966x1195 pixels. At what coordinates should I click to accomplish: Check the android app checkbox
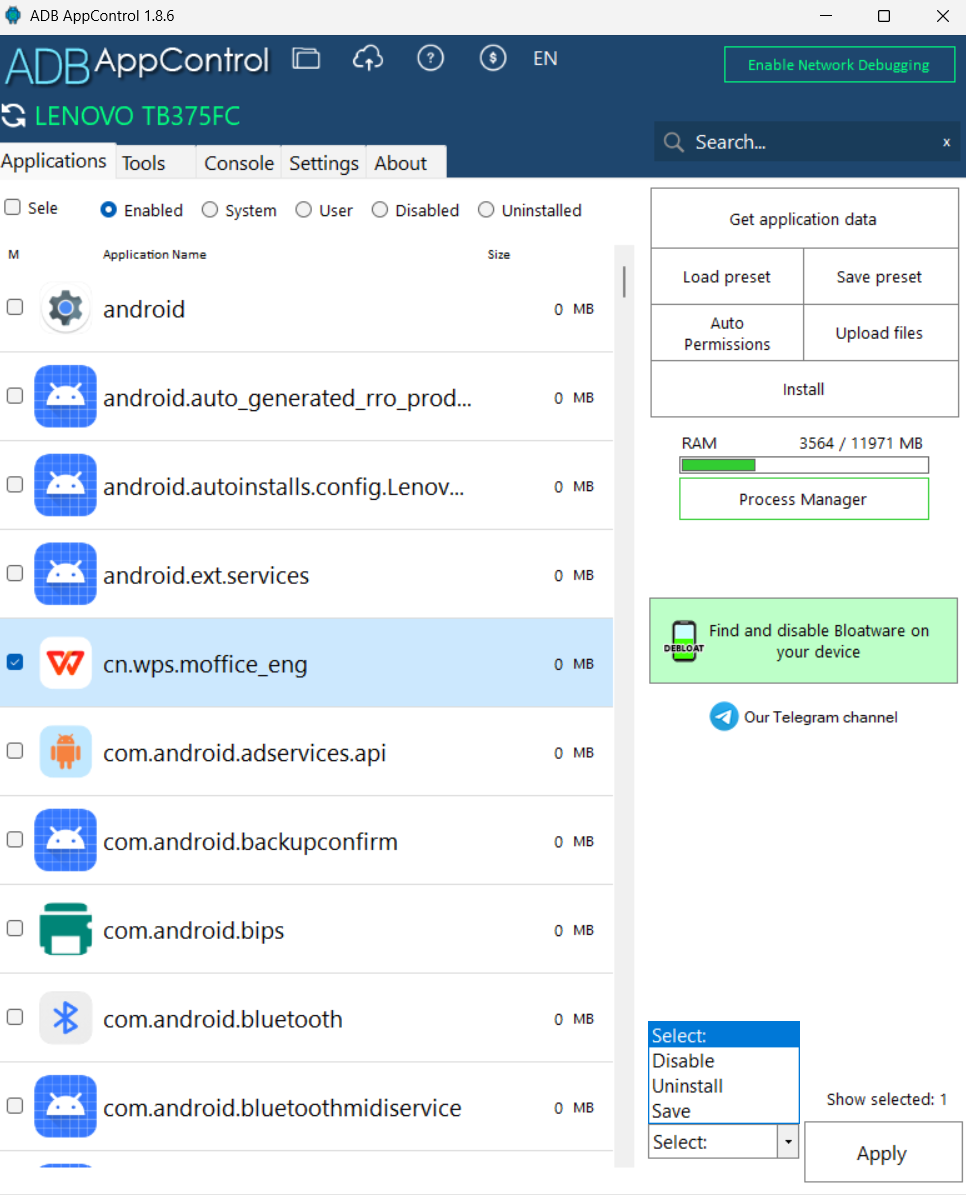pos(14,307)
